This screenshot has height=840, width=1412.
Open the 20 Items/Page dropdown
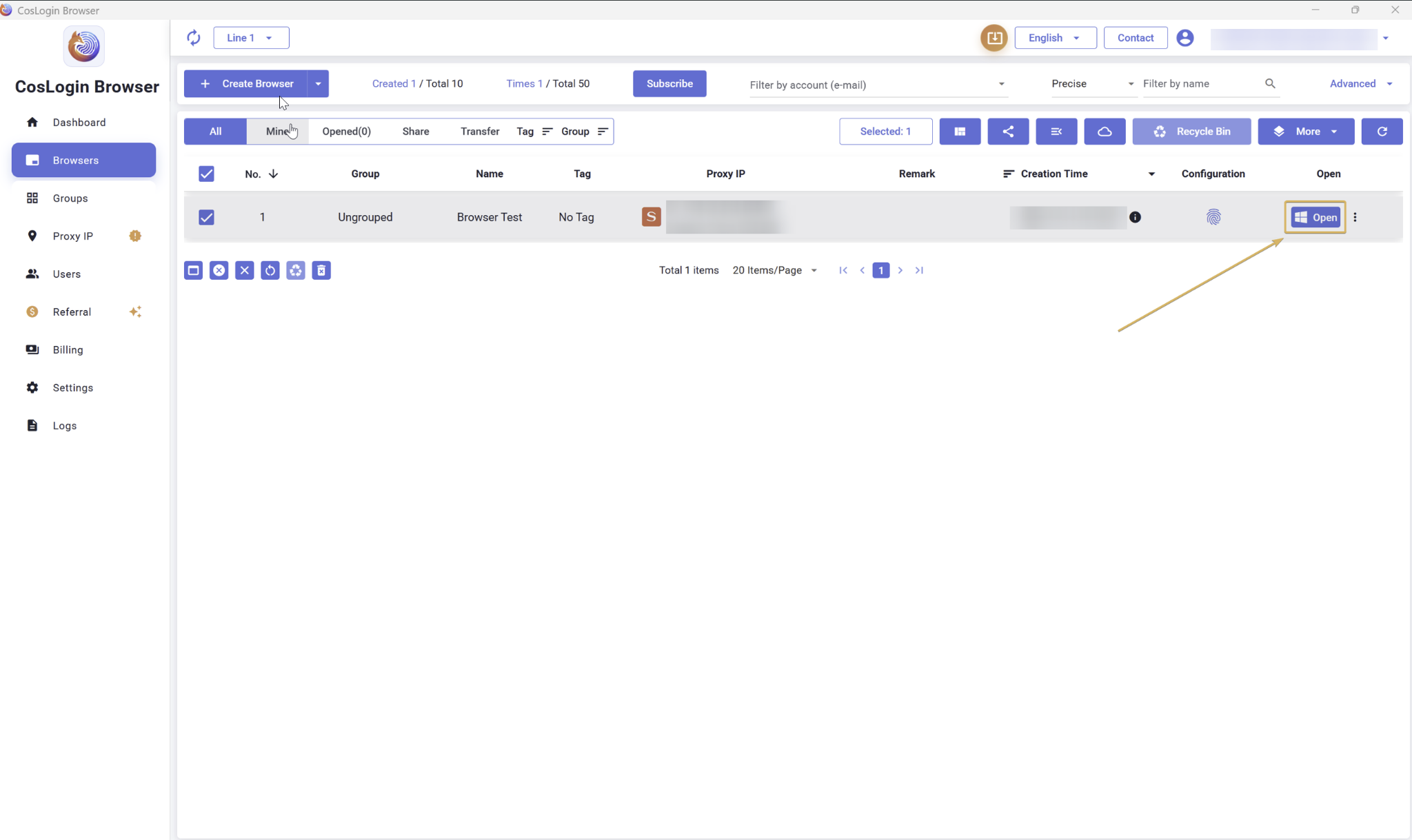click(774, 270)
